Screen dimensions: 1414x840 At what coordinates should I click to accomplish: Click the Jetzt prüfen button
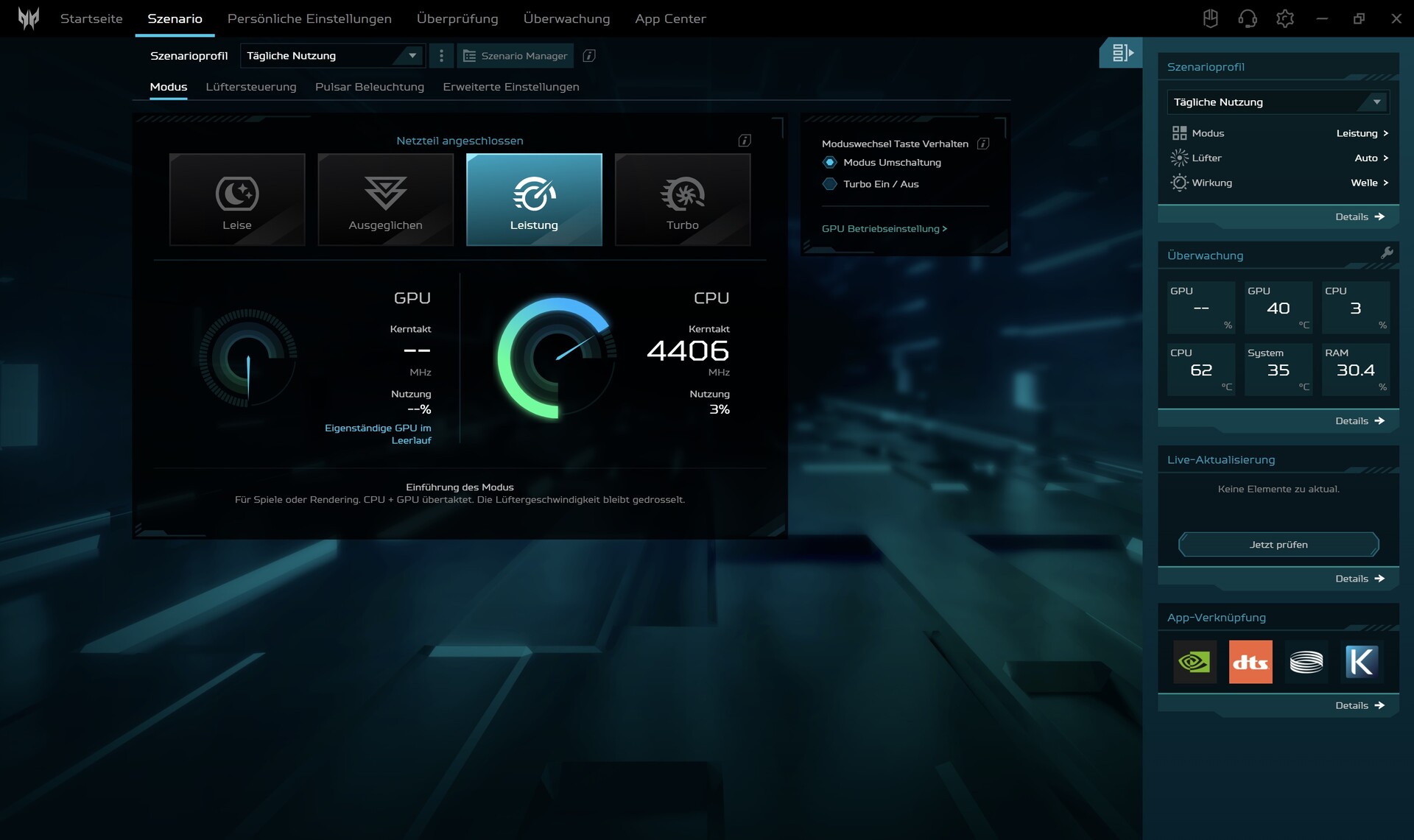[1278, 545]
